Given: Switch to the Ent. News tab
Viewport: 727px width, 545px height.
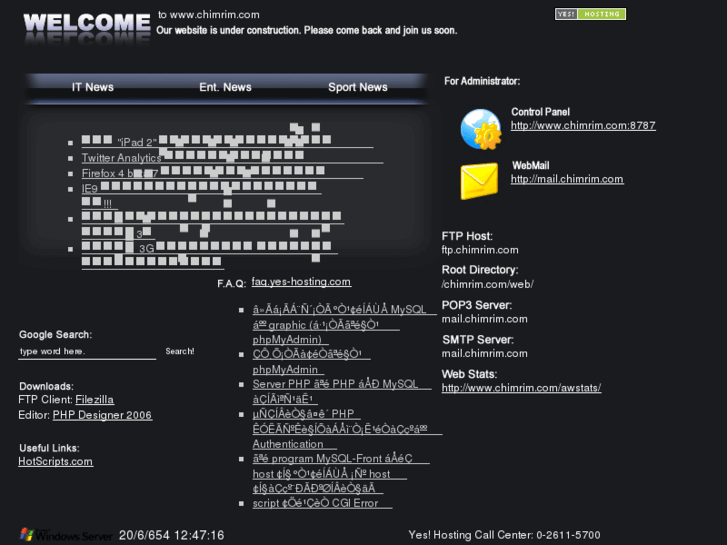Looking at the screenshot, I should (x=225, y=87).
